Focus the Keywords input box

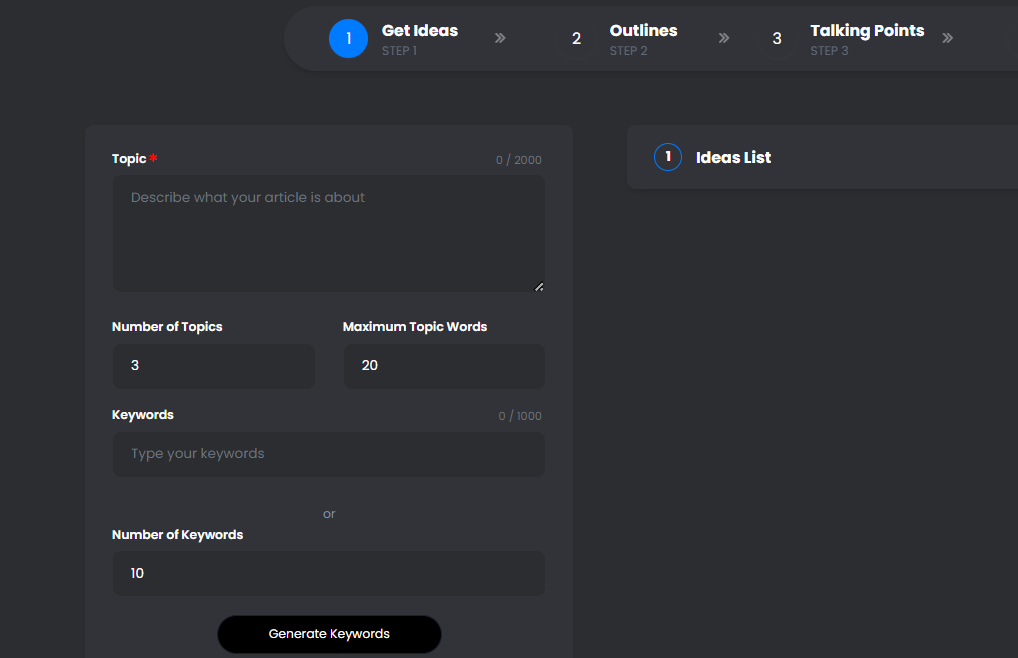pos(328,454)
